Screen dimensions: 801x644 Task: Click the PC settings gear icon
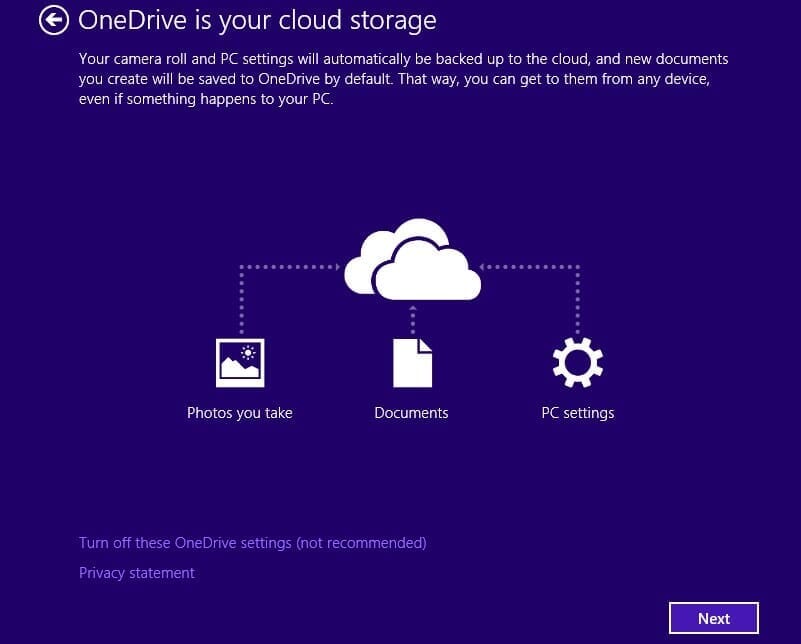coord(577,362)
